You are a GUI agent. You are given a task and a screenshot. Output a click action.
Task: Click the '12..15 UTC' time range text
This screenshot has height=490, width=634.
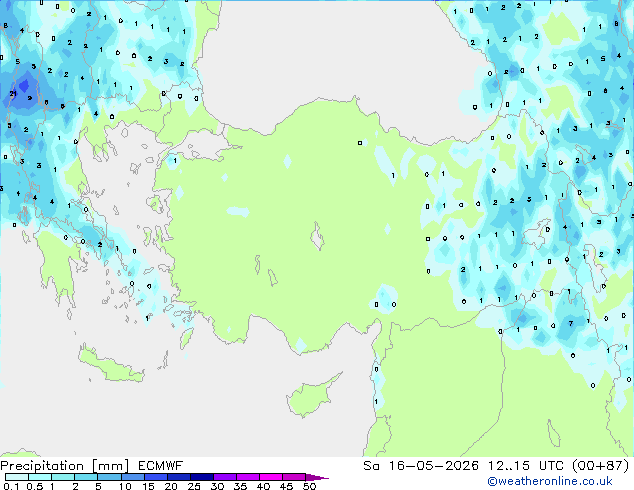click(x=526, y=466)
